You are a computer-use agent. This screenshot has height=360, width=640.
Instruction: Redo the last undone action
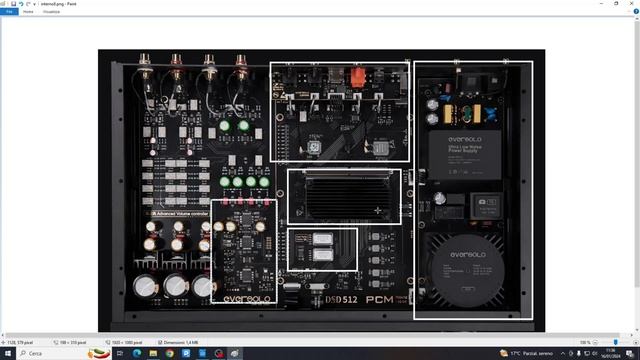28,4
